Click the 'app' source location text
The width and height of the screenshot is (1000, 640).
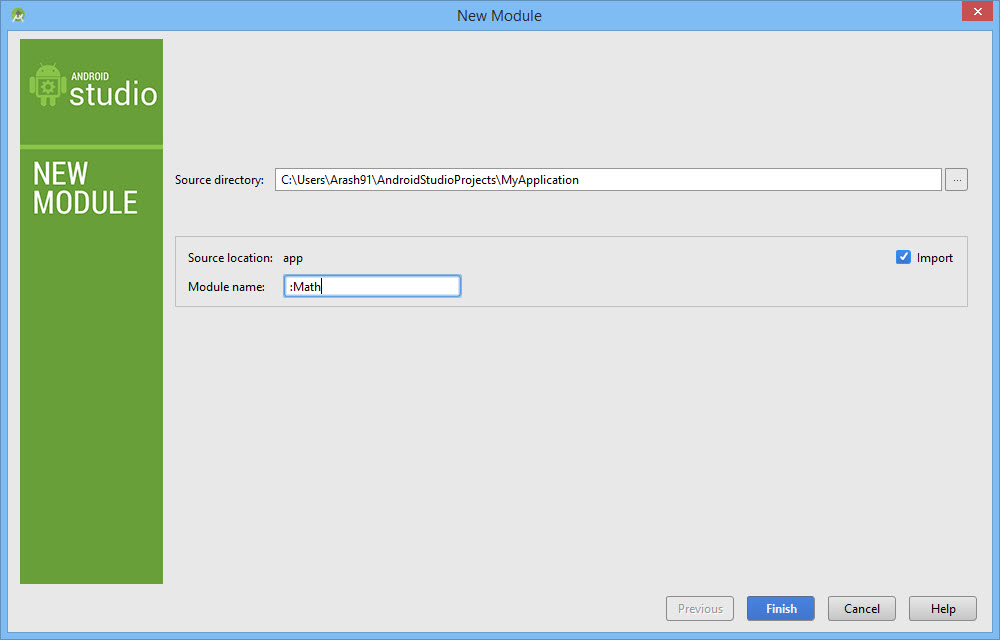click(x=293, y=258)
